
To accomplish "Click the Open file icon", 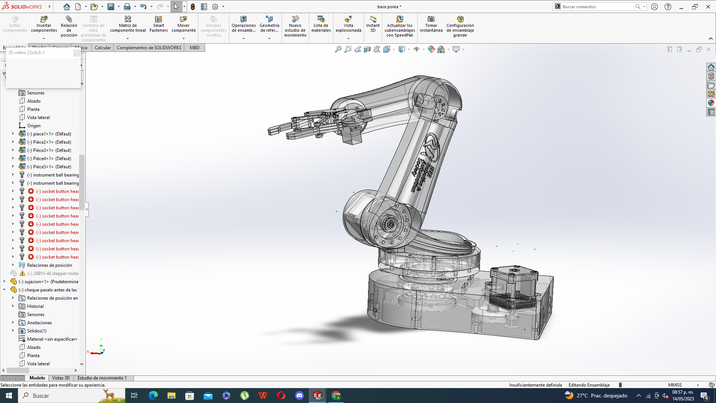I will point(94,7).
